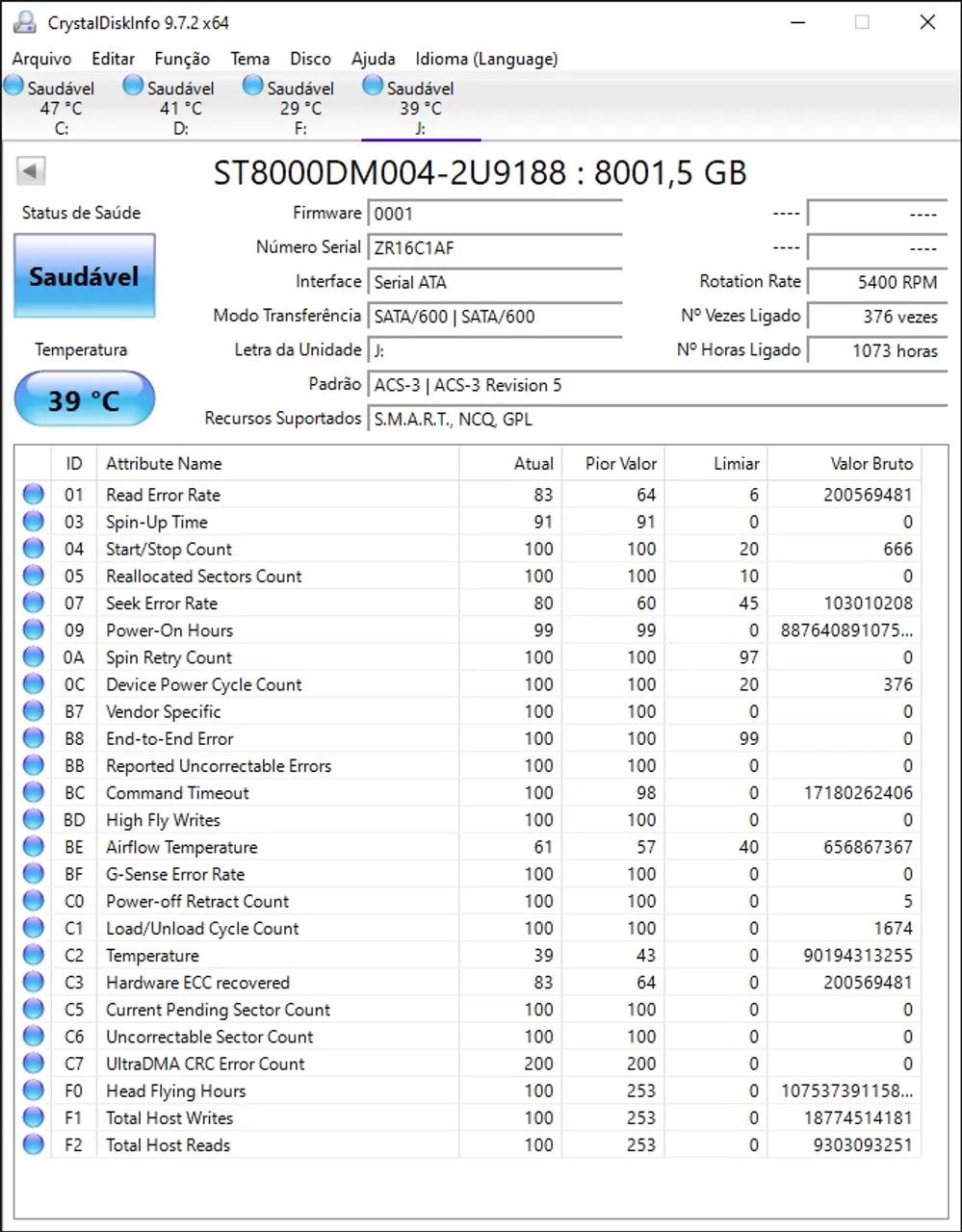Click status orb for Hardware ECC recovered
Screen dimensions: 962x1232
(34, 983)
